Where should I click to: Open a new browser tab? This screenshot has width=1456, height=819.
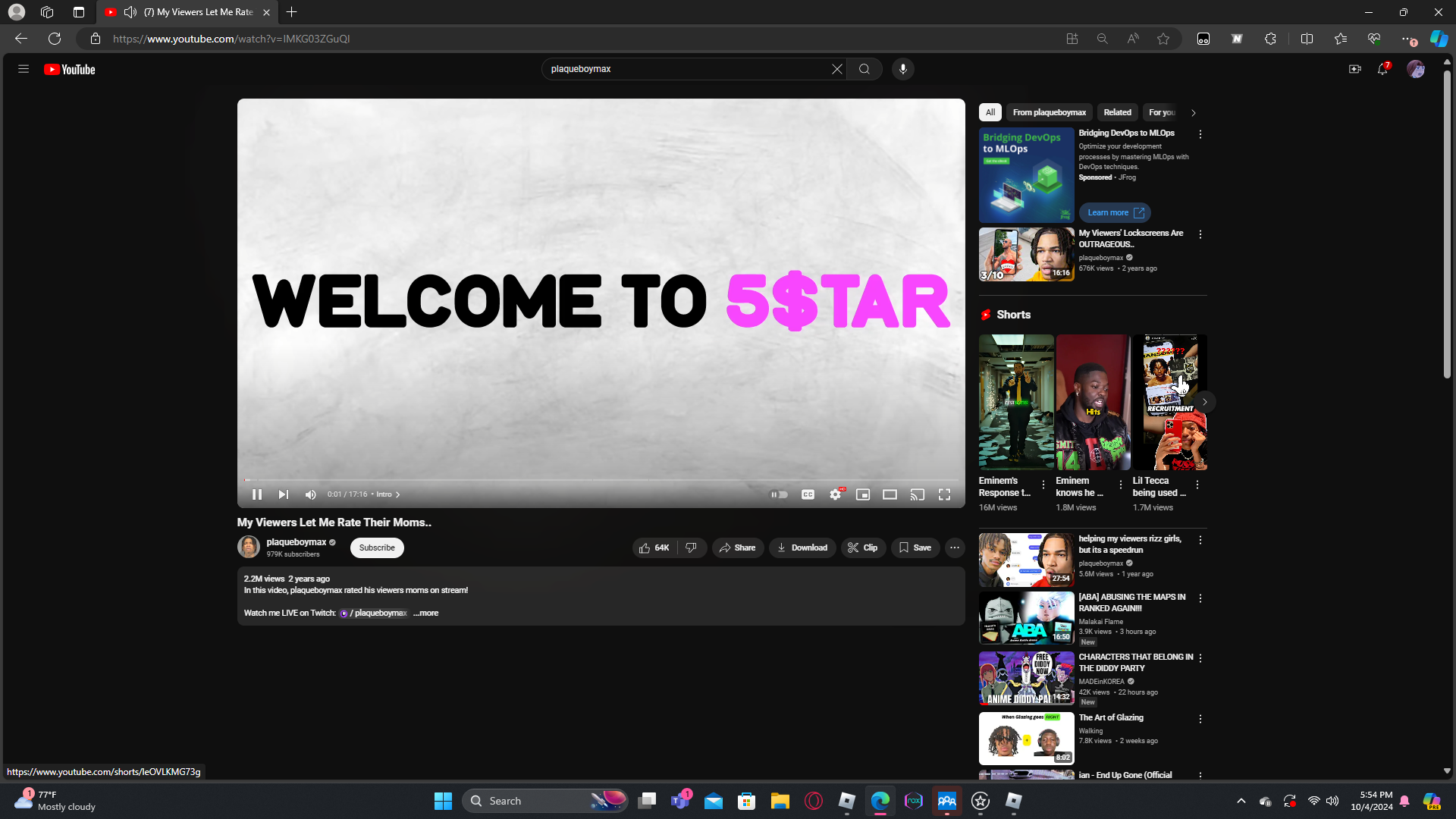pos(292,12)
